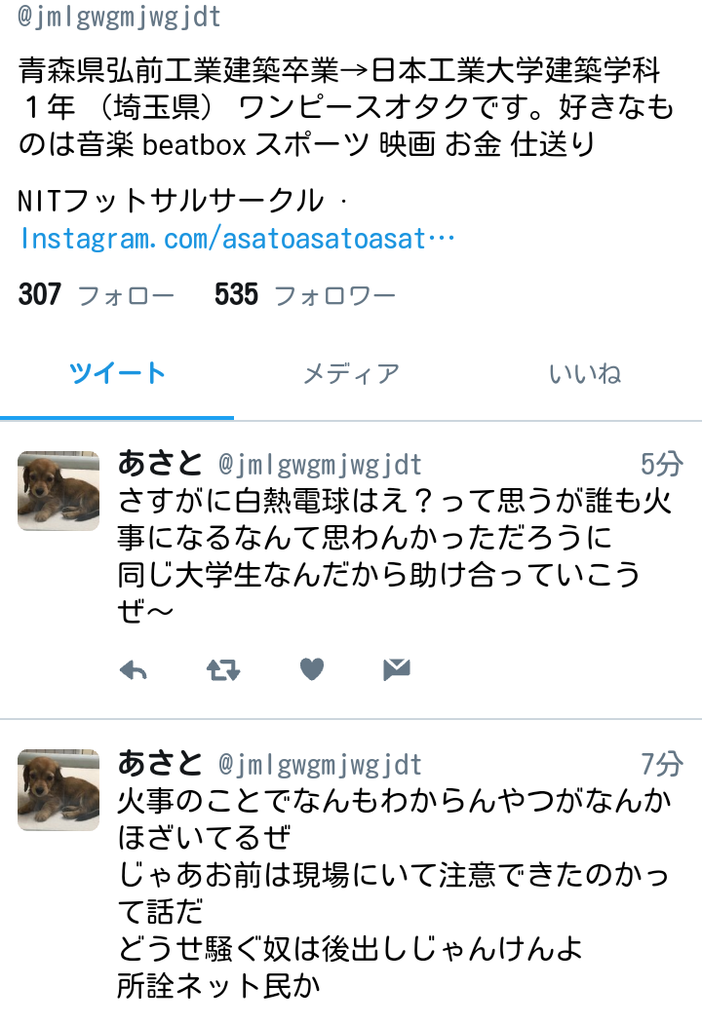Viewport: 702px width, 1024px height.
Task: Tap the 7分 timestamp of second tweet
Action: click(661, 763)
